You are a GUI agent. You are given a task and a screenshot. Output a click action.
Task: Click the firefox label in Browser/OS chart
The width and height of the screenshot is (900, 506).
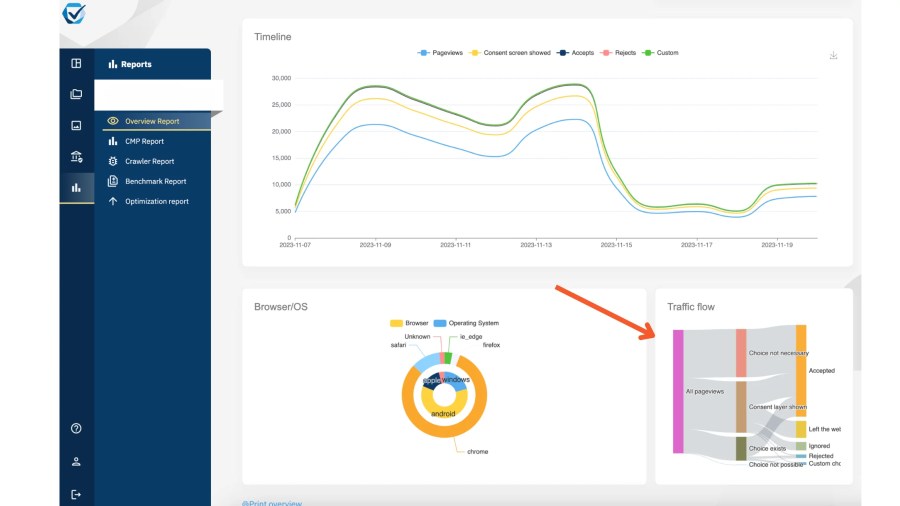point(491,345)
